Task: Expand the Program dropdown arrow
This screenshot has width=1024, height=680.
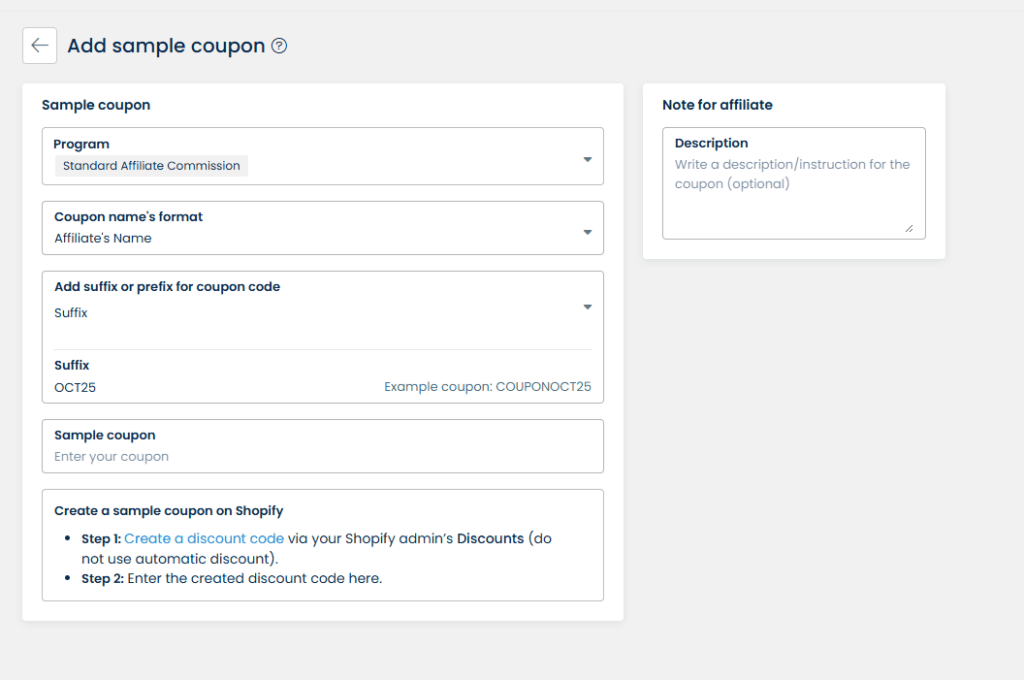Action: pos(587,159)
